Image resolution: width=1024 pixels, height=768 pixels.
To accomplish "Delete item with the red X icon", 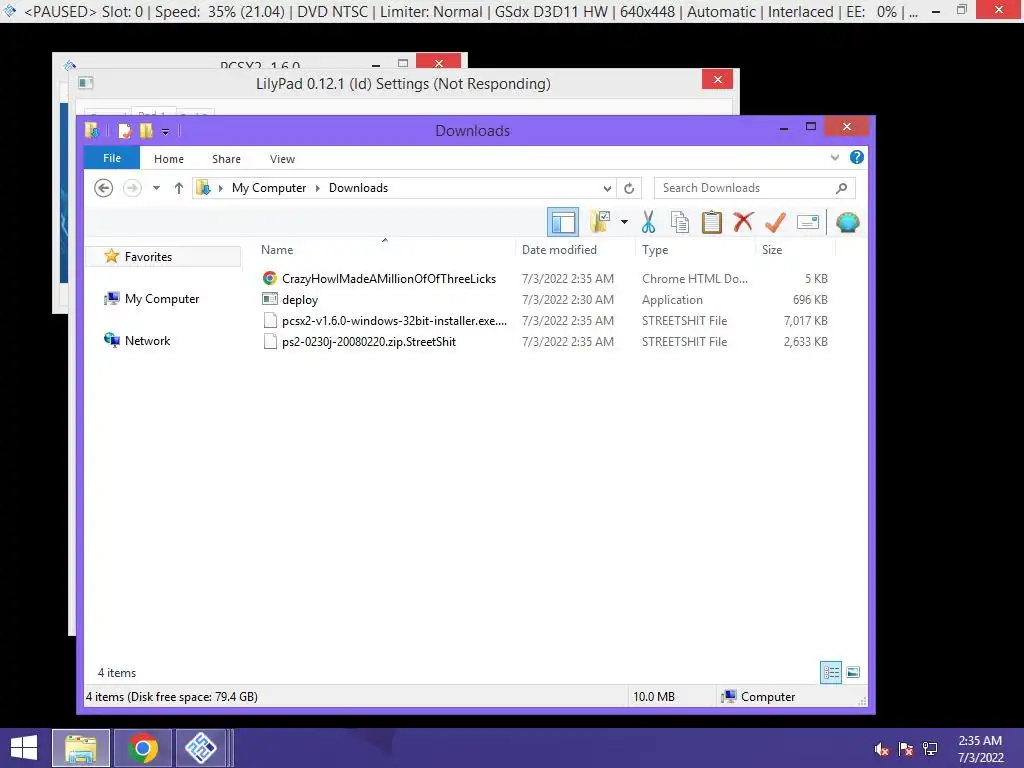I will coord(743,222).
